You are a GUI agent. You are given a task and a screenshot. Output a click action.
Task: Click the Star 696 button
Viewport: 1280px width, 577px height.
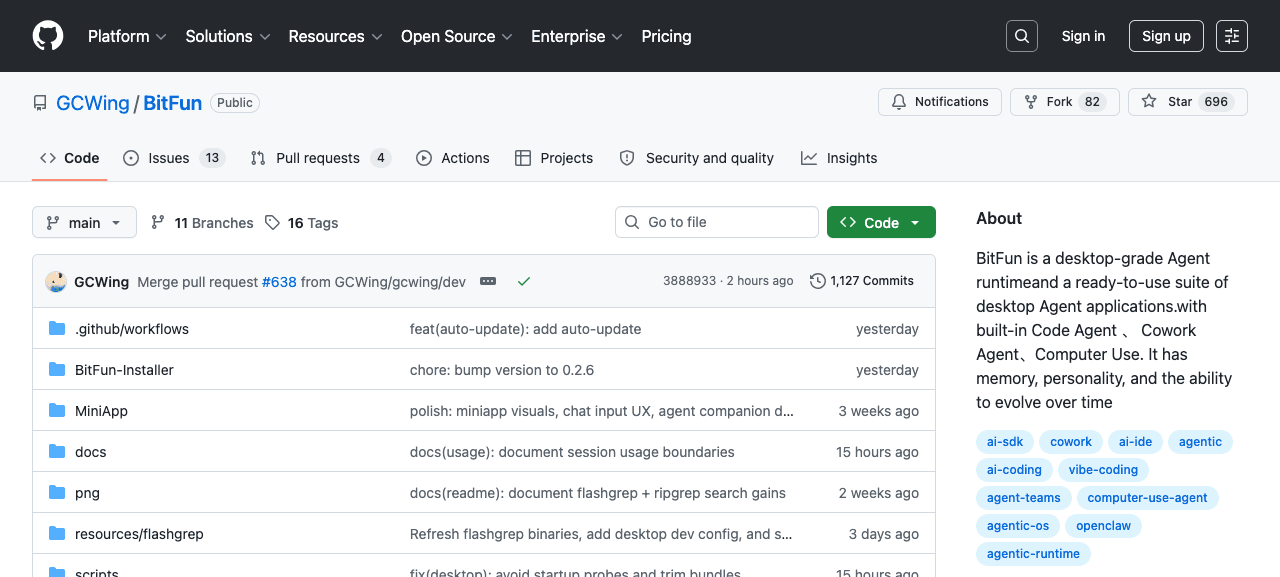tap(1188, 102)
